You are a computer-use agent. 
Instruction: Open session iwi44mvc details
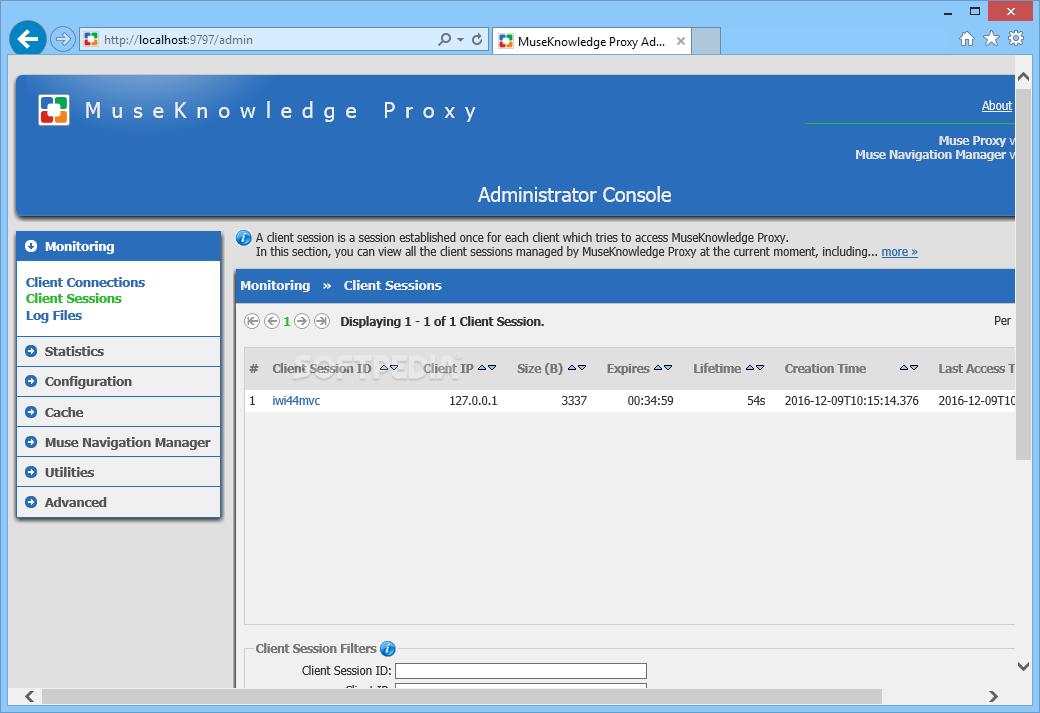tap(296, 401)
